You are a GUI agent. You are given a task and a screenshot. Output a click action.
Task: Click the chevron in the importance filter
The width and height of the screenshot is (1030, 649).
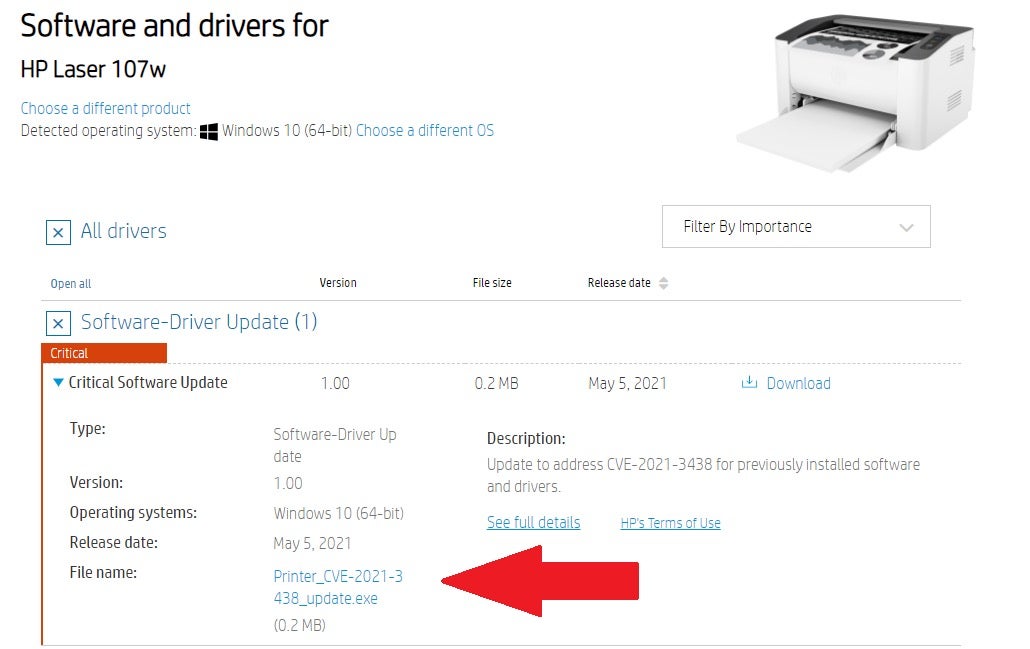tap(906, 228)
